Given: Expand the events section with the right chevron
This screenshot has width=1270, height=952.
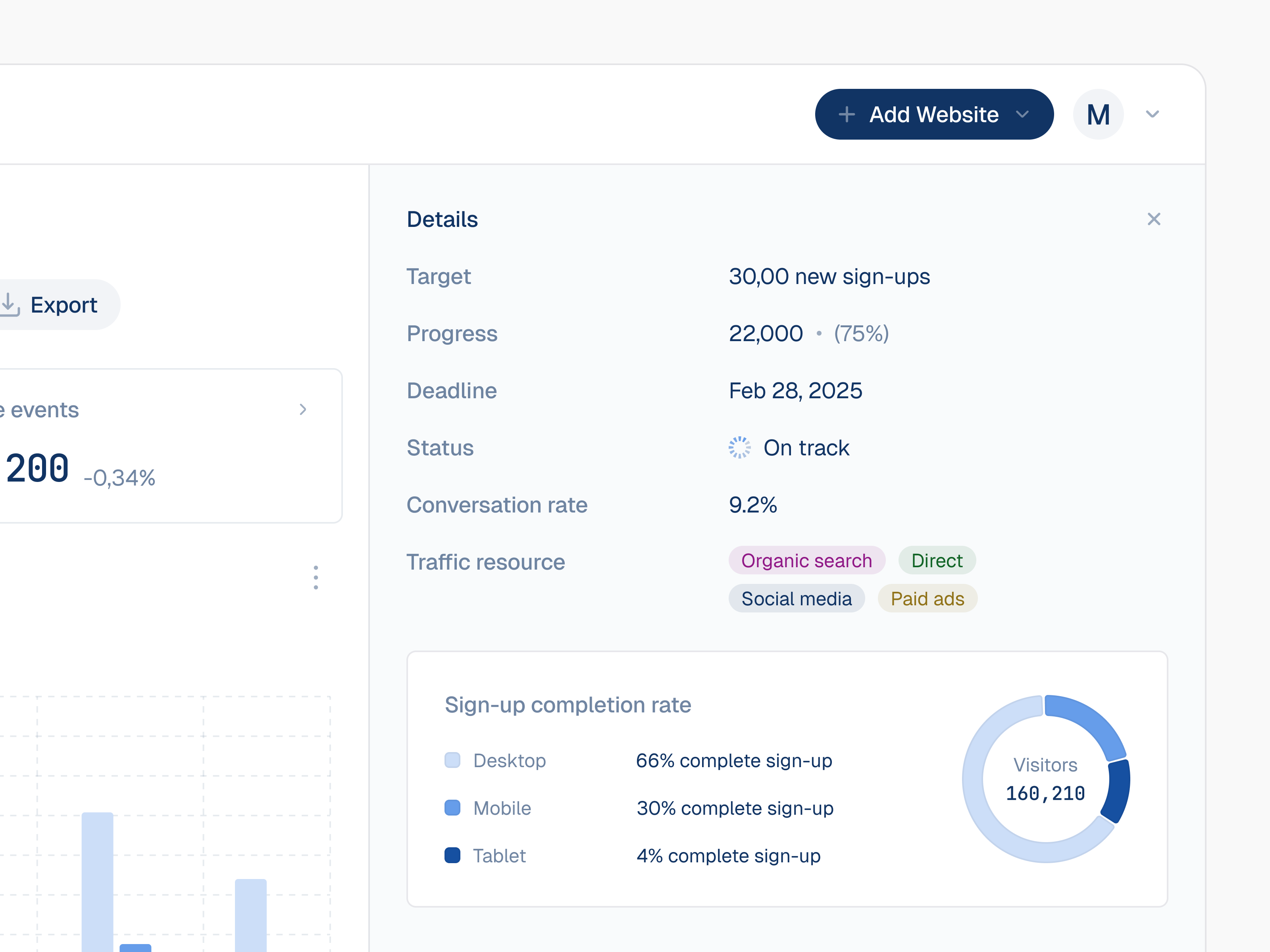Looking at the screenshot, I should (302, 410).
